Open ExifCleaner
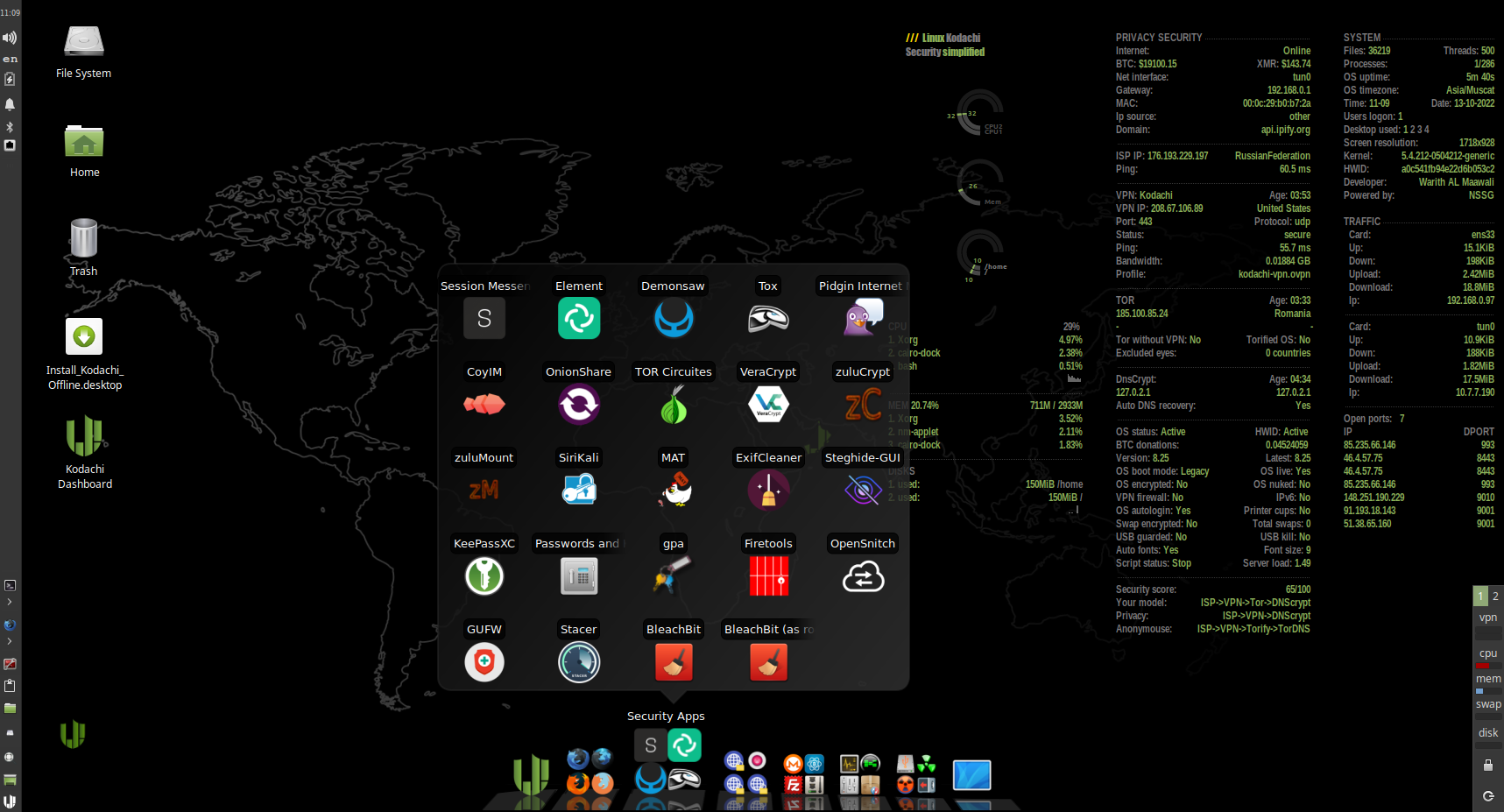Image resolution: width=1504 pixels, height=812 pixels. (768, 490)
